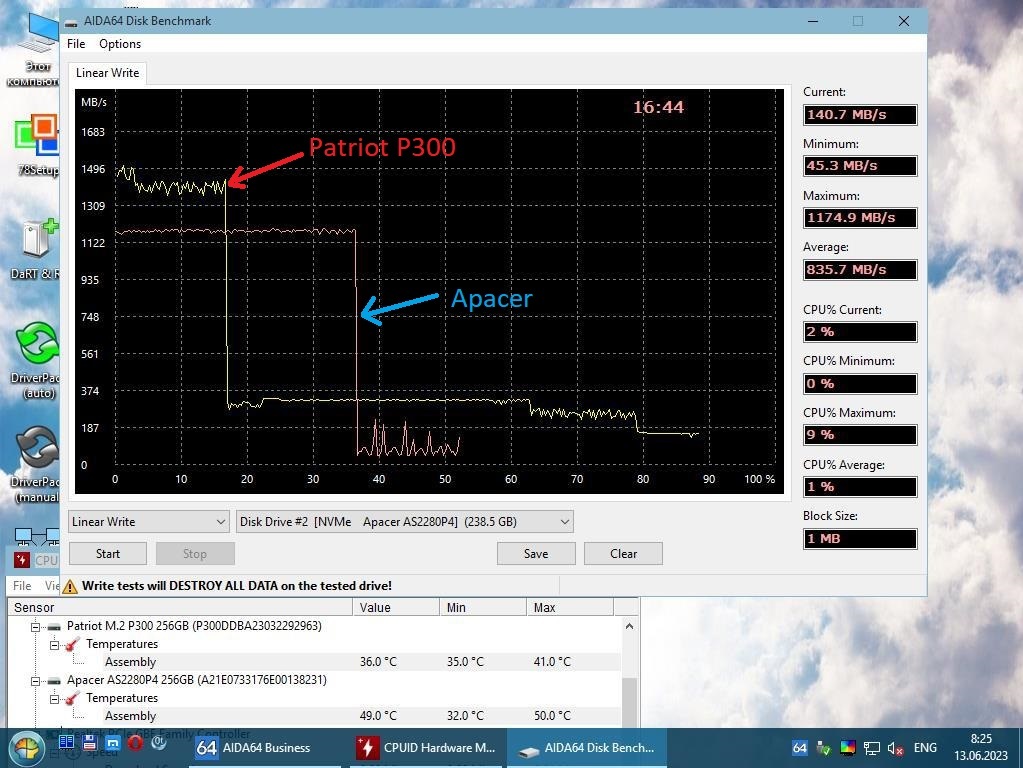The image size is (1023, 768).
Task: Click the Sensor column header
Action: click(x=180, y=607)
